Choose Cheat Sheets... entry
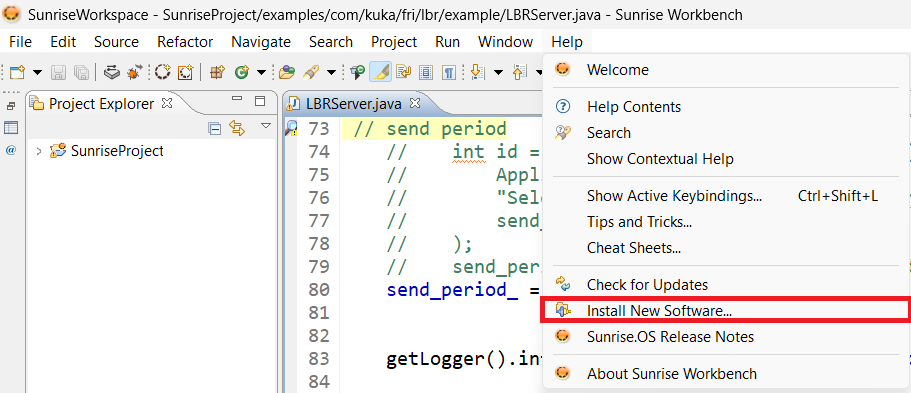 pos(726,248)
